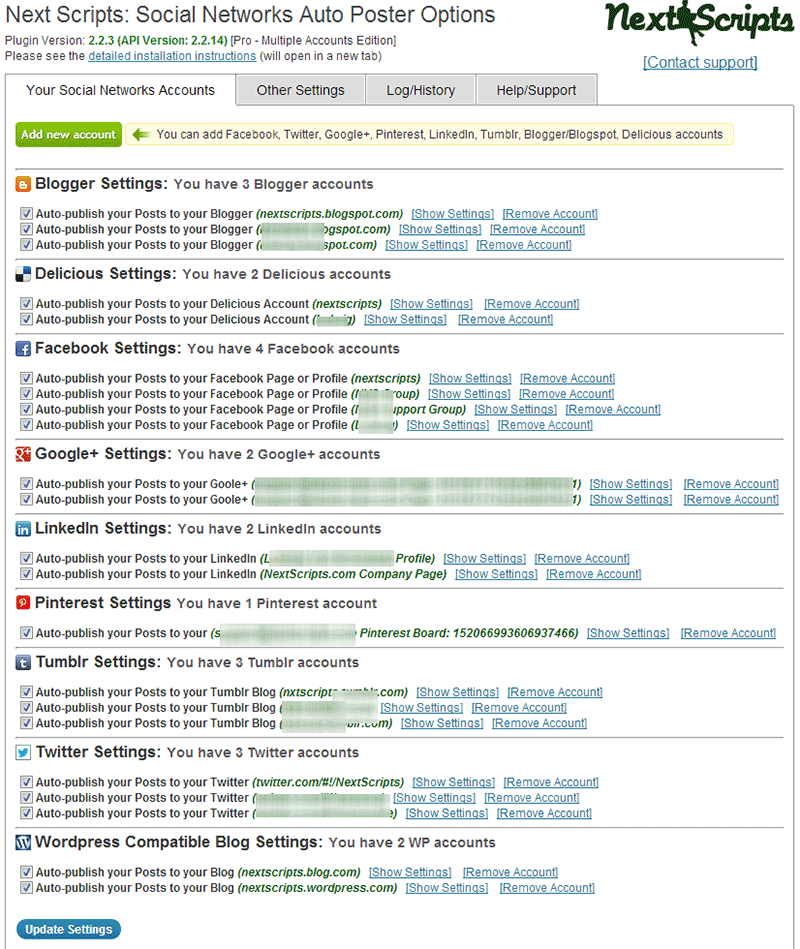Uncheck auto-publish for twitter.com/#!/NextScripts
This screenshot has height=949, width=800.
coord(26,781)
